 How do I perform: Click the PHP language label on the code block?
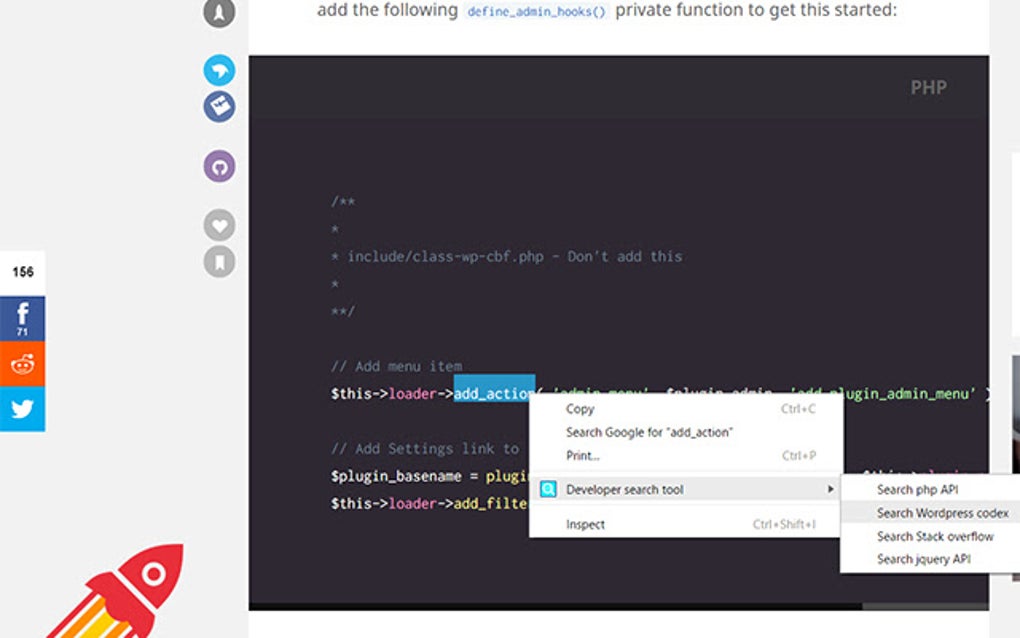tap(928, 87)
